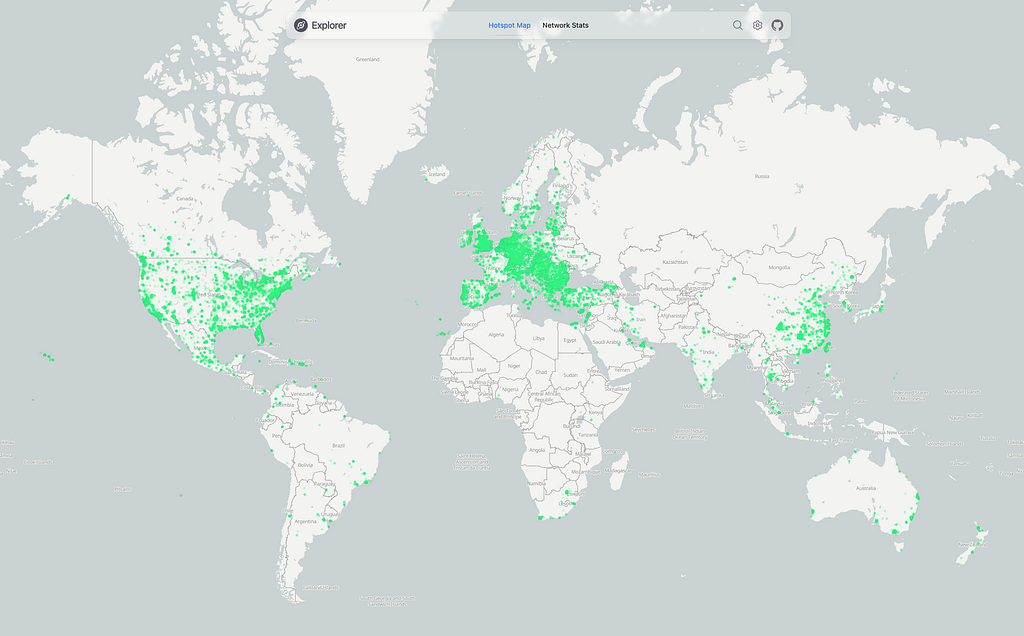
Task: Switch to the Network Stats tab
Action: 565,25
